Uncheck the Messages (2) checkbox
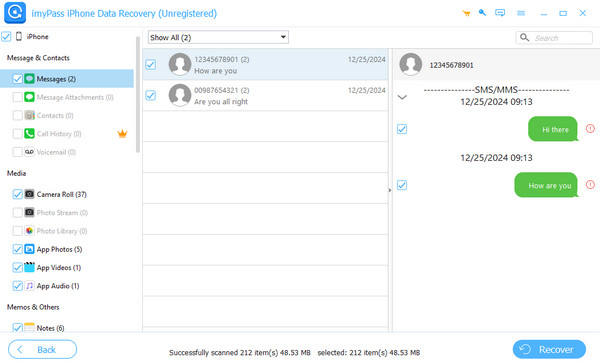The width and height of the screenshot is (600, 364). (17, 79)
